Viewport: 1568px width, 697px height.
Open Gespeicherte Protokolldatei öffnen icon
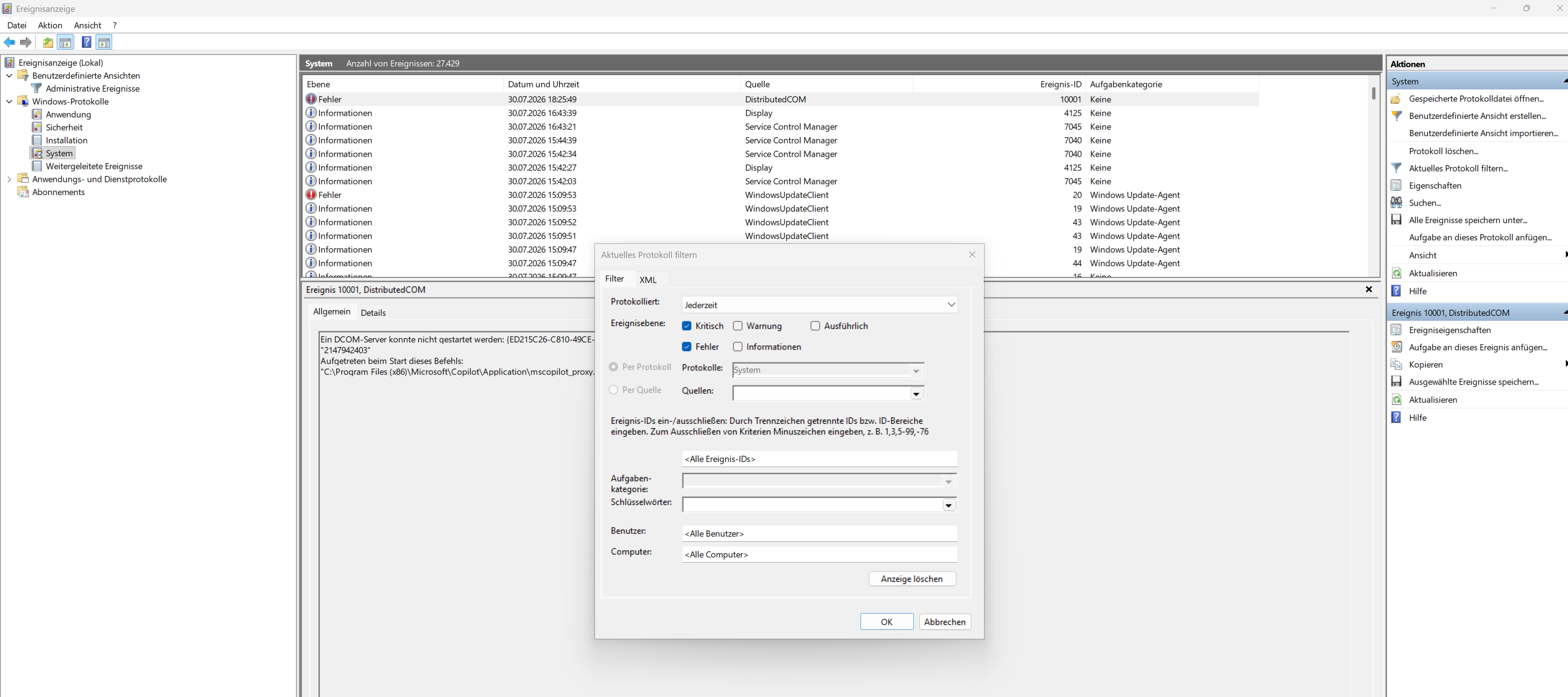click(x=1396, y=99)
